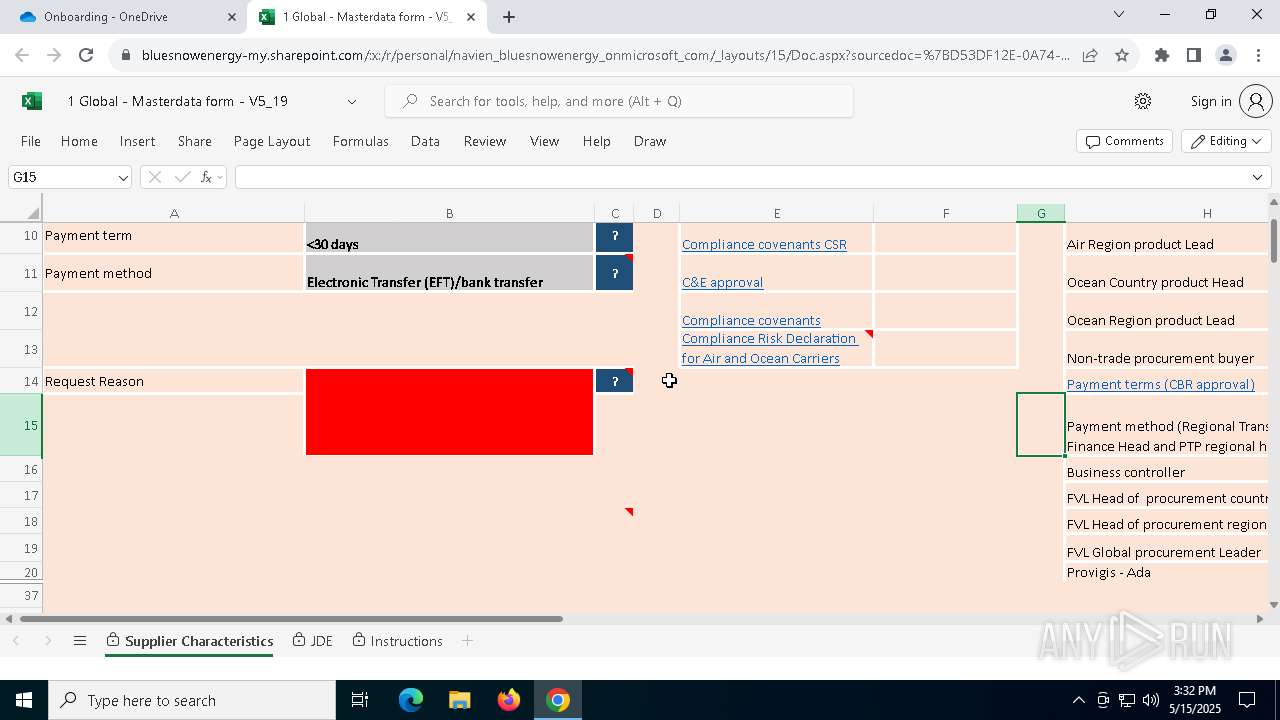Select the '<30 days' cell
This screenshot has height=720, width=1280.
449,237
